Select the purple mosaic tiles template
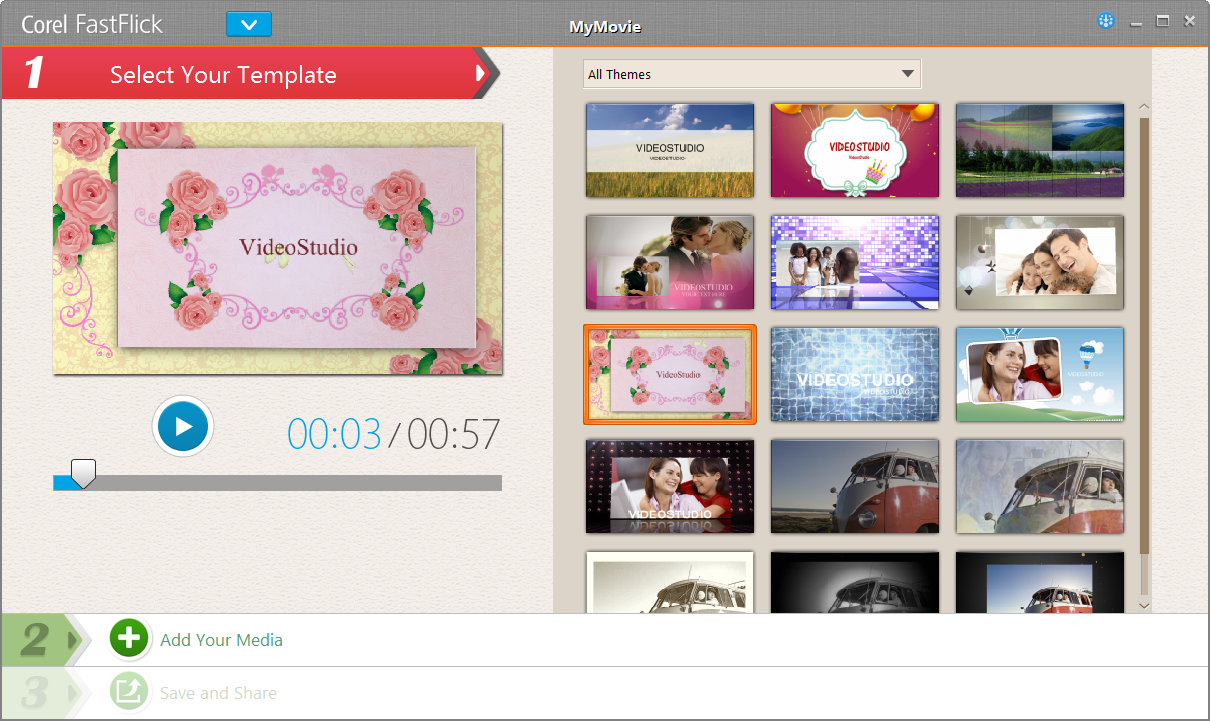1210x721 pixels. pos(855,262)
